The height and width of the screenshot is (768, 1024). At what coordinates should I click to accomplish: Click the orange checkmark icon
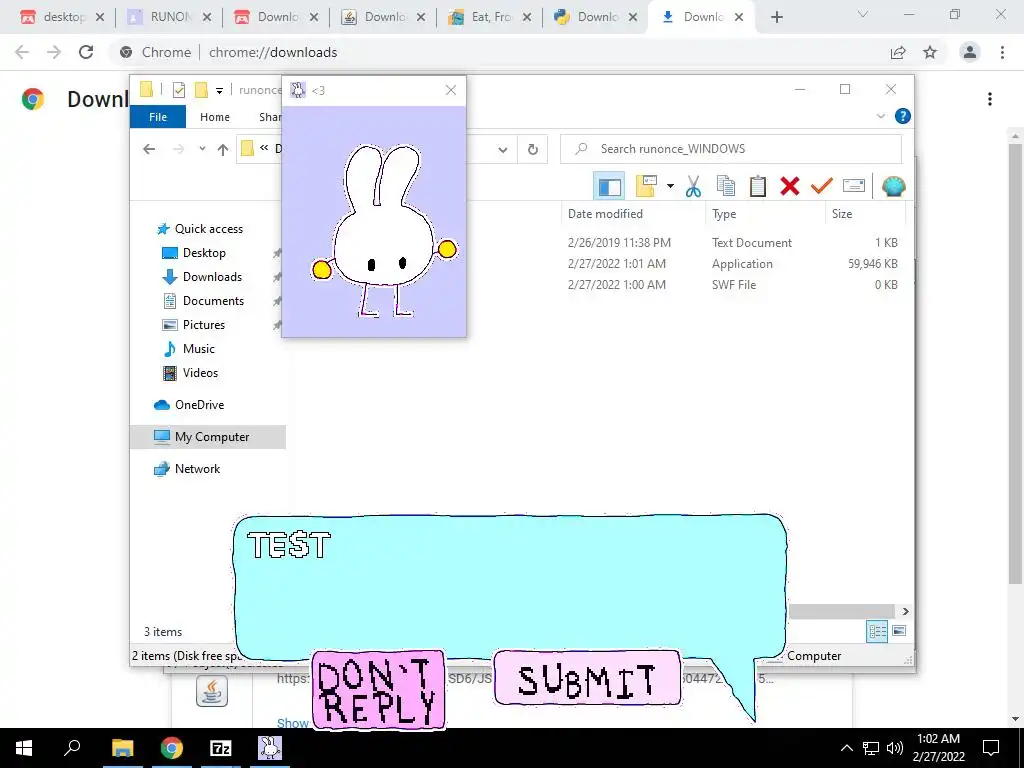click(822, 186)
